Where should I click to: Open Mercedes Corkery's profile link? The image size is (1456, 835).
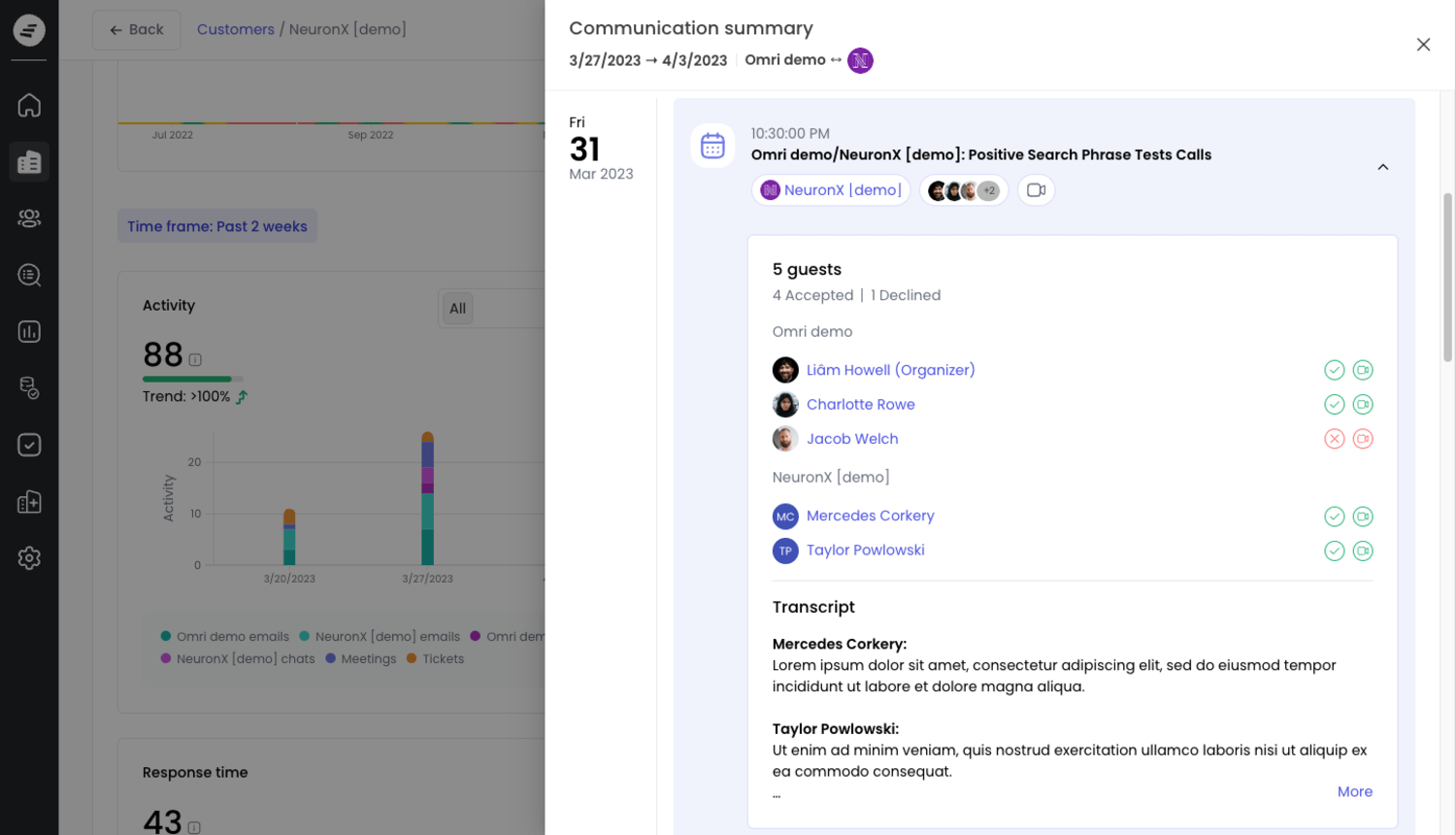(x=870, y=516)
